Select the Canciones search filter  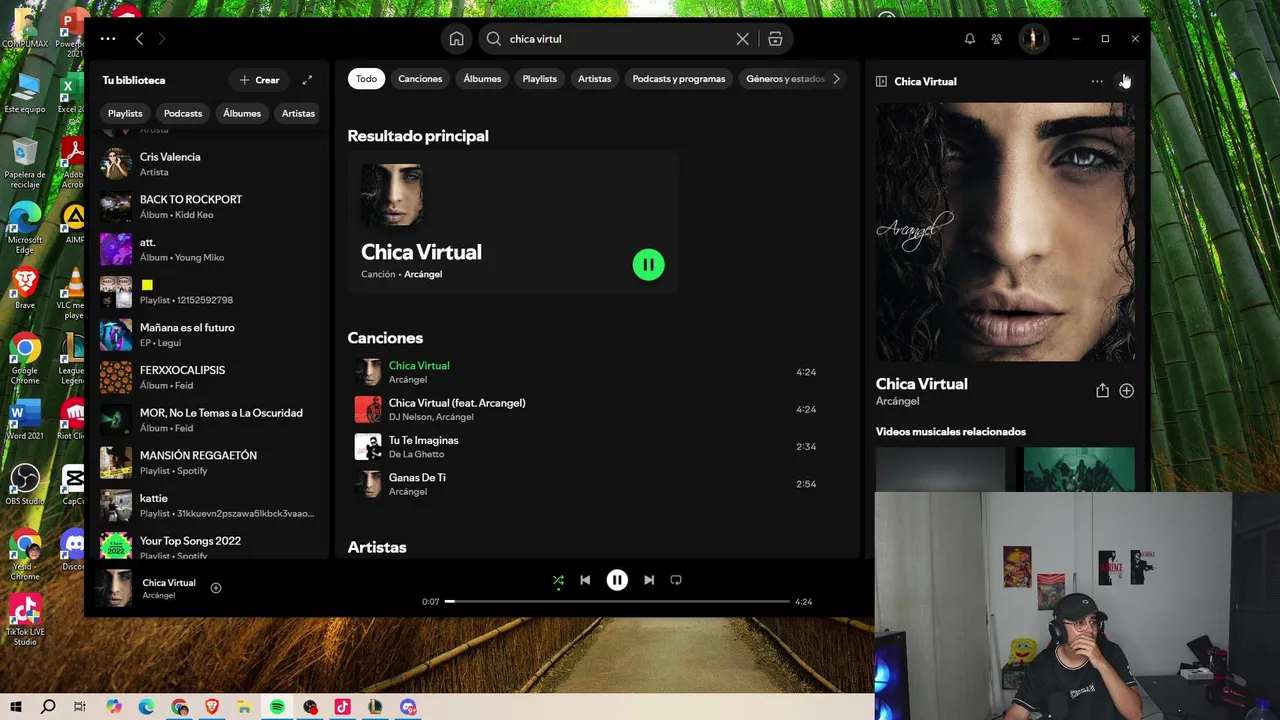(x=420, y=79)
